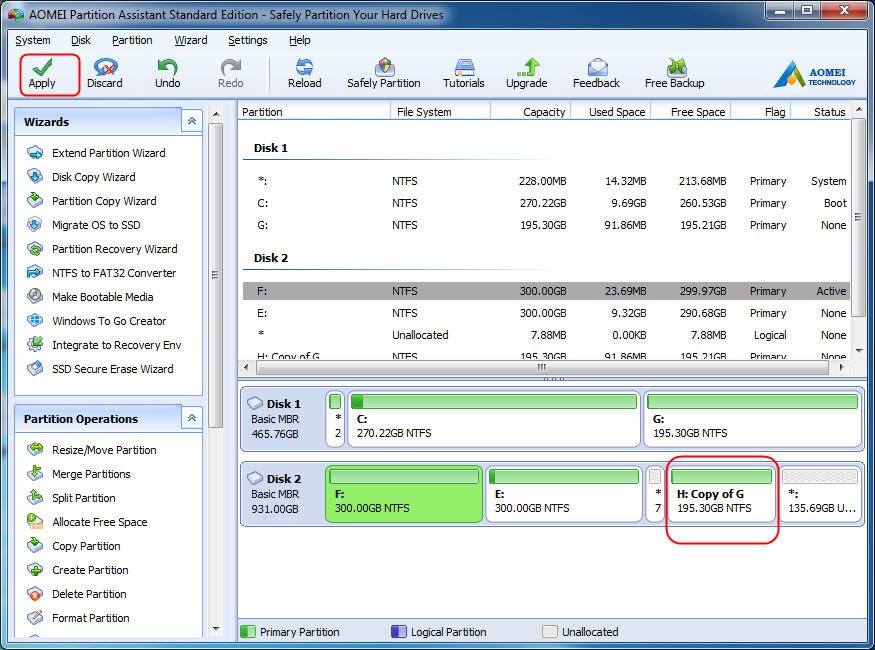Reload disks using the Reload icon
The image size is (875, 650).
(x=304, y=73)
